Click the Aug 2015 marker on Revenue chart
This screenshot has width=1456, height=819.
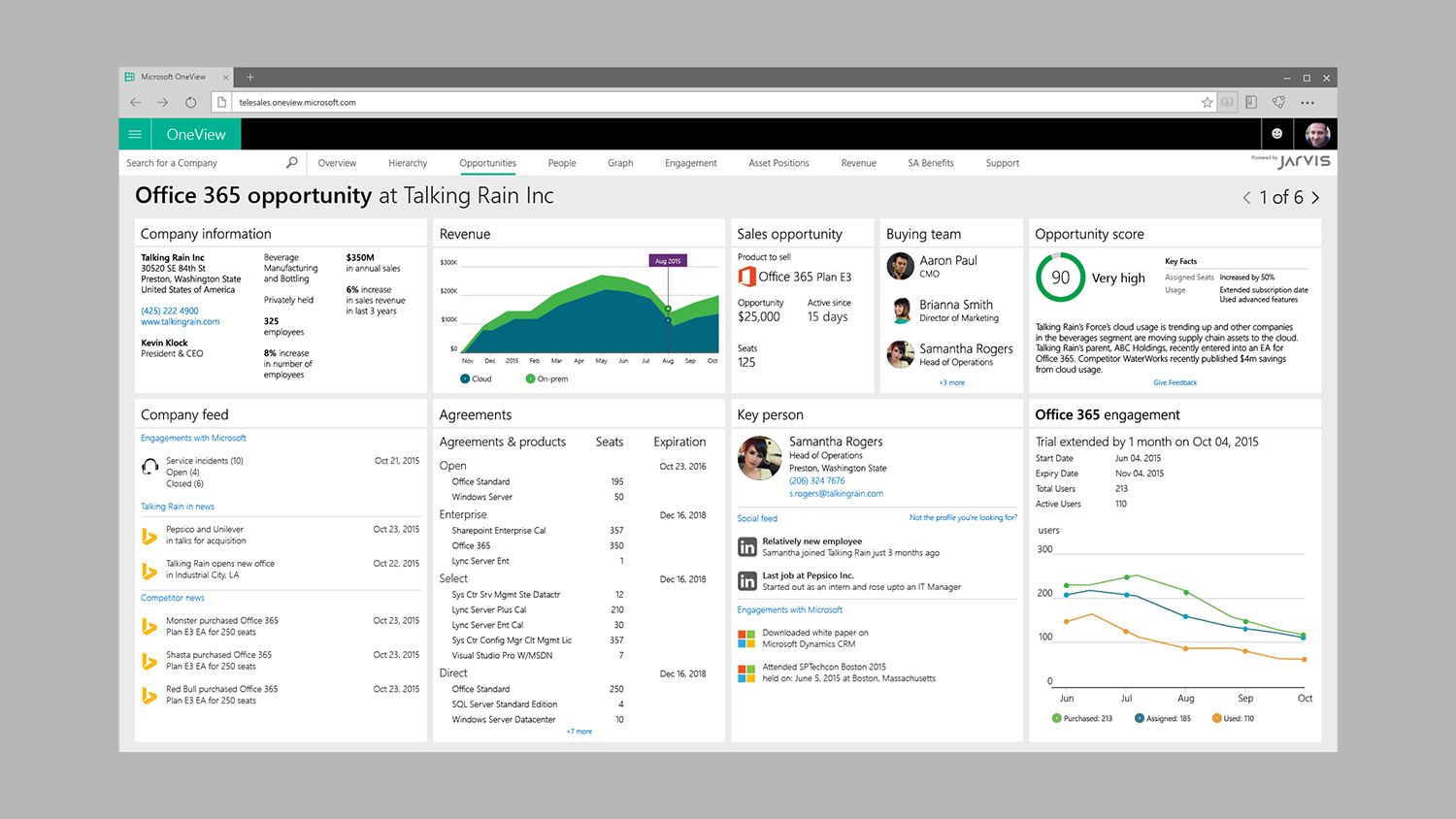coord(668,261)
